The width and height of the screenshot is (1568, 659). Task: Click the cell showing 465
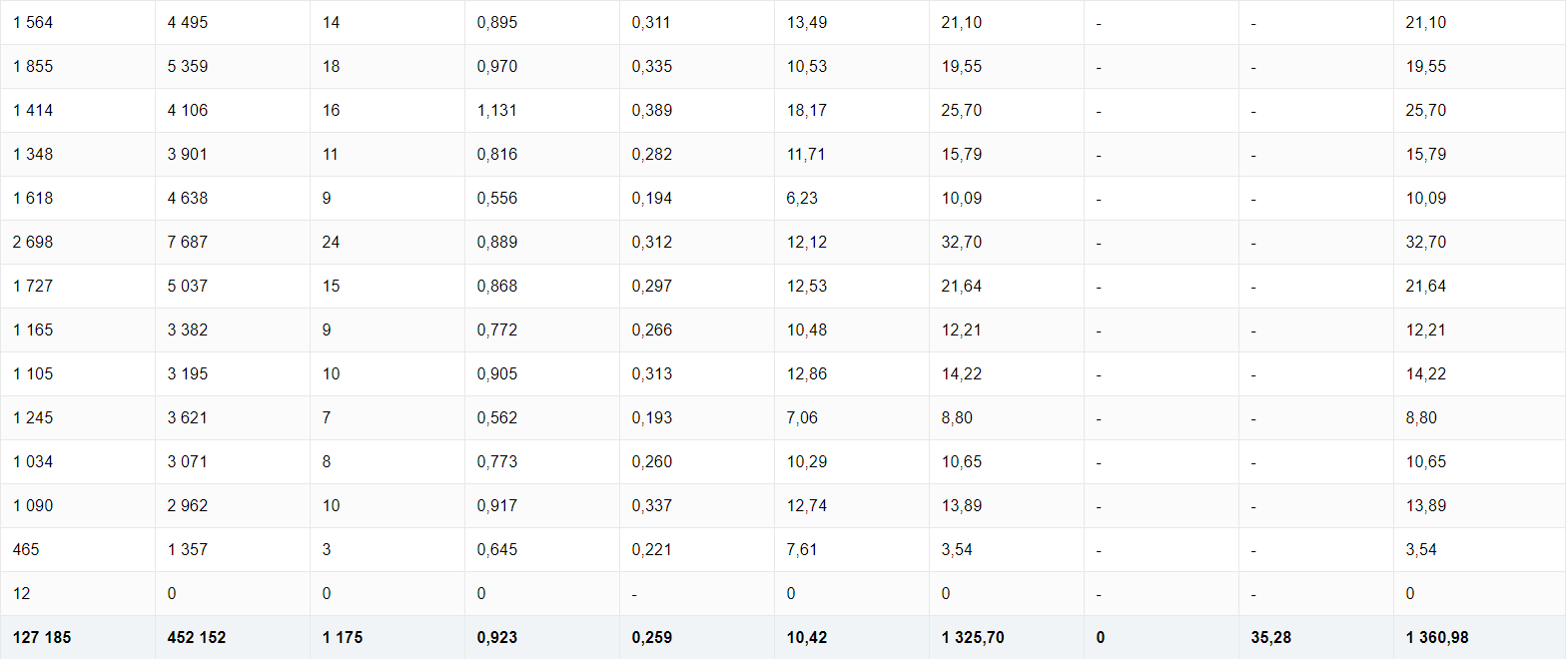[78, 549]
